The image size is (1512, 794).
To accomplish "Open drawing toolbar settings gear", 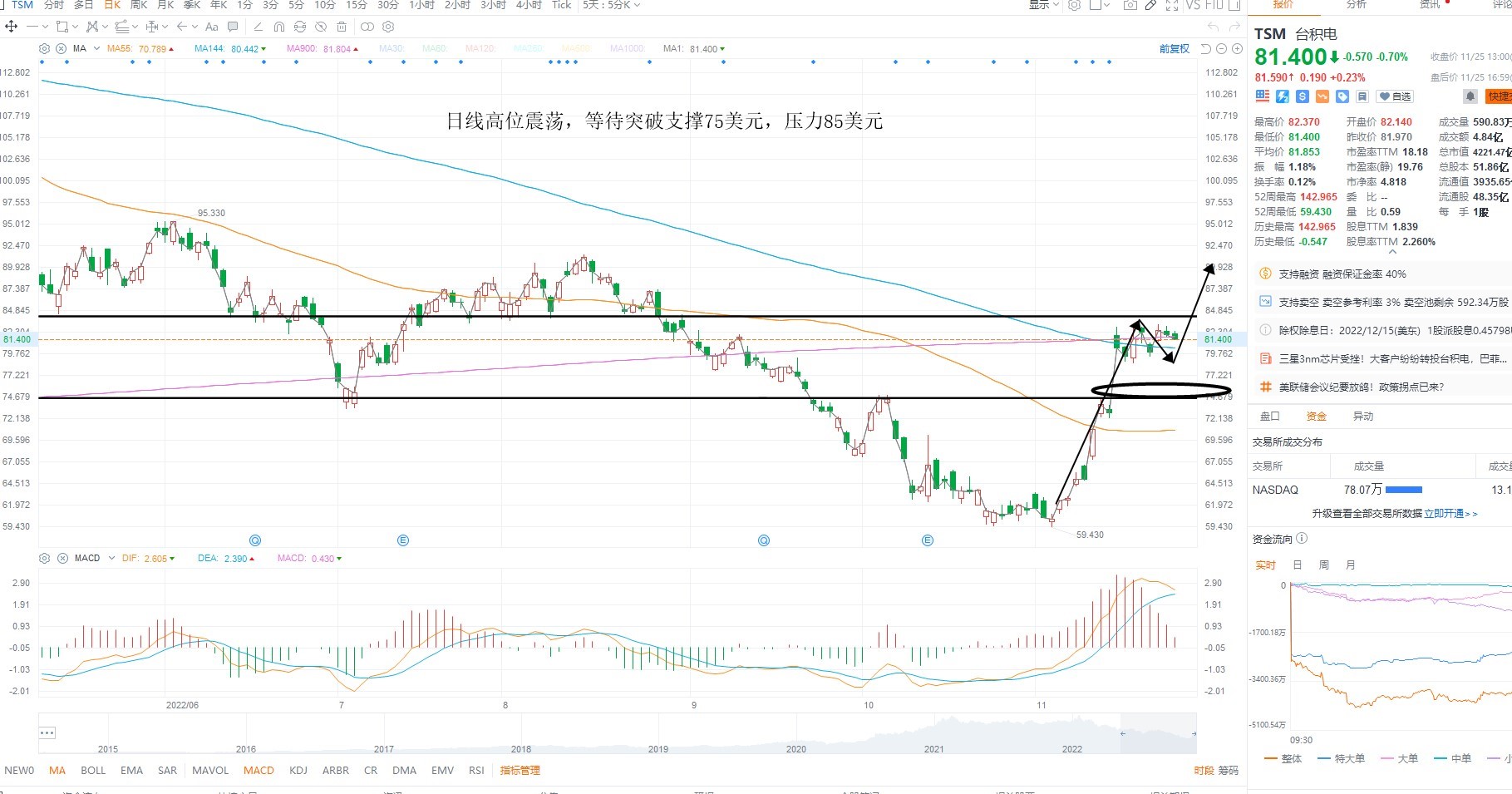I will (388, 27).
